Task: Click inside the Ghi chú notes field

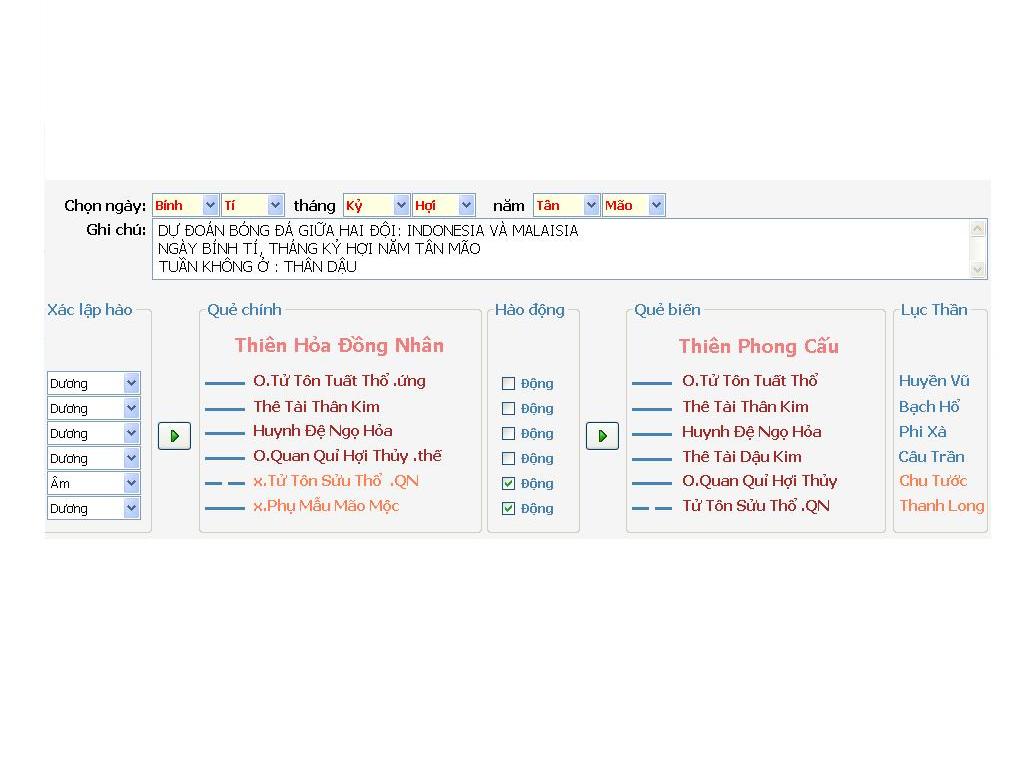Action: [x=560, y=249]
